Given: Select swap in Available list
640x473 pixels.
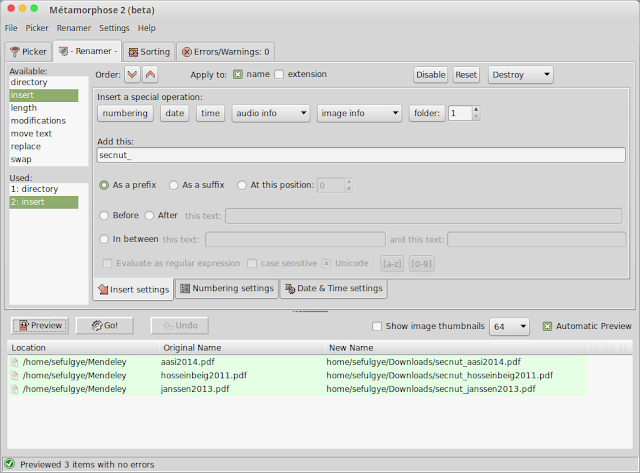Looking at the screenshot, I should tap(44, 159).
